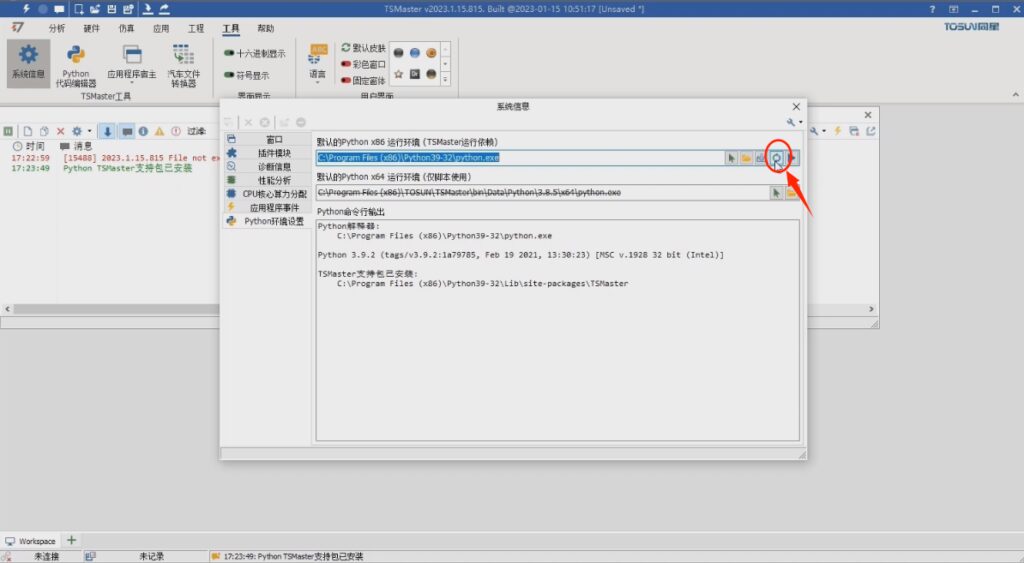This screenshot has width=1024, height=563.
Task: Click the folder icon next to x86 Python path
Action: tap(746, 158)
